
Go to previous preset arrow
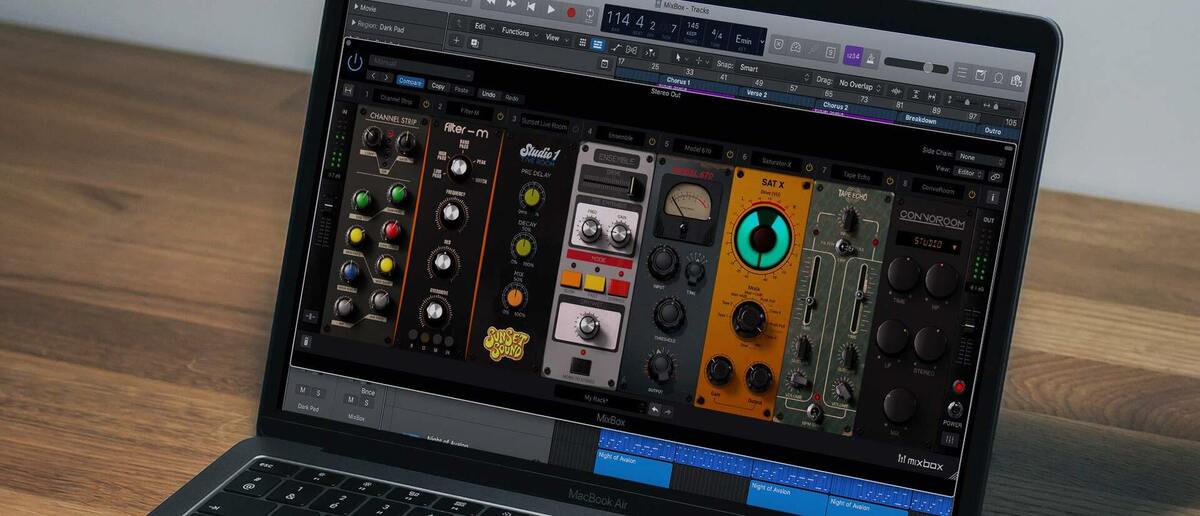pyautogui.click(x=374, y=76)
